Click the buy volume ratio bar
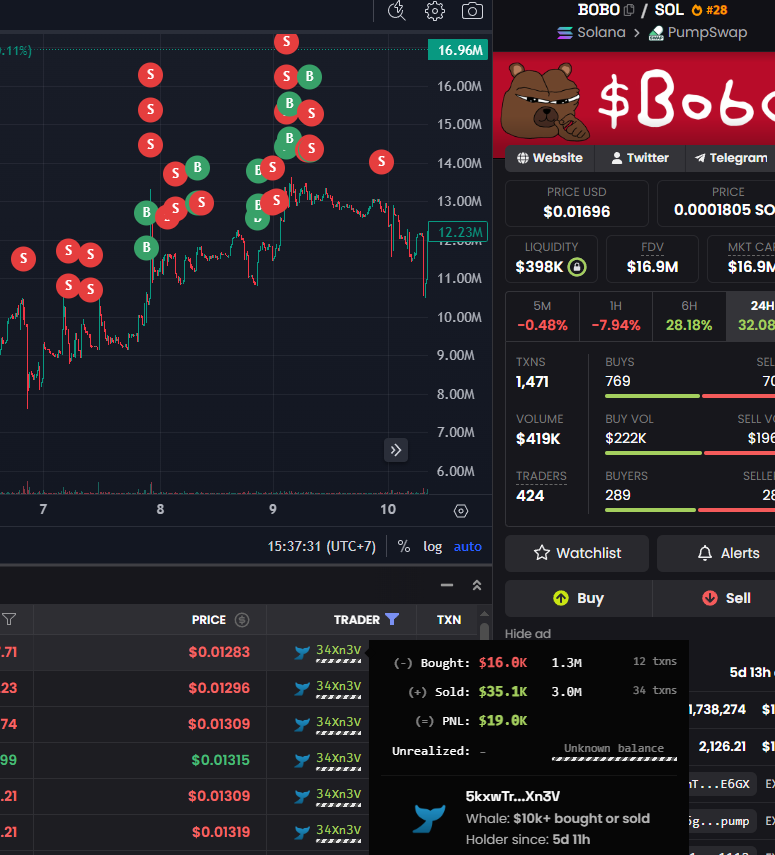775x855 pixels. (x=690, y=453)
